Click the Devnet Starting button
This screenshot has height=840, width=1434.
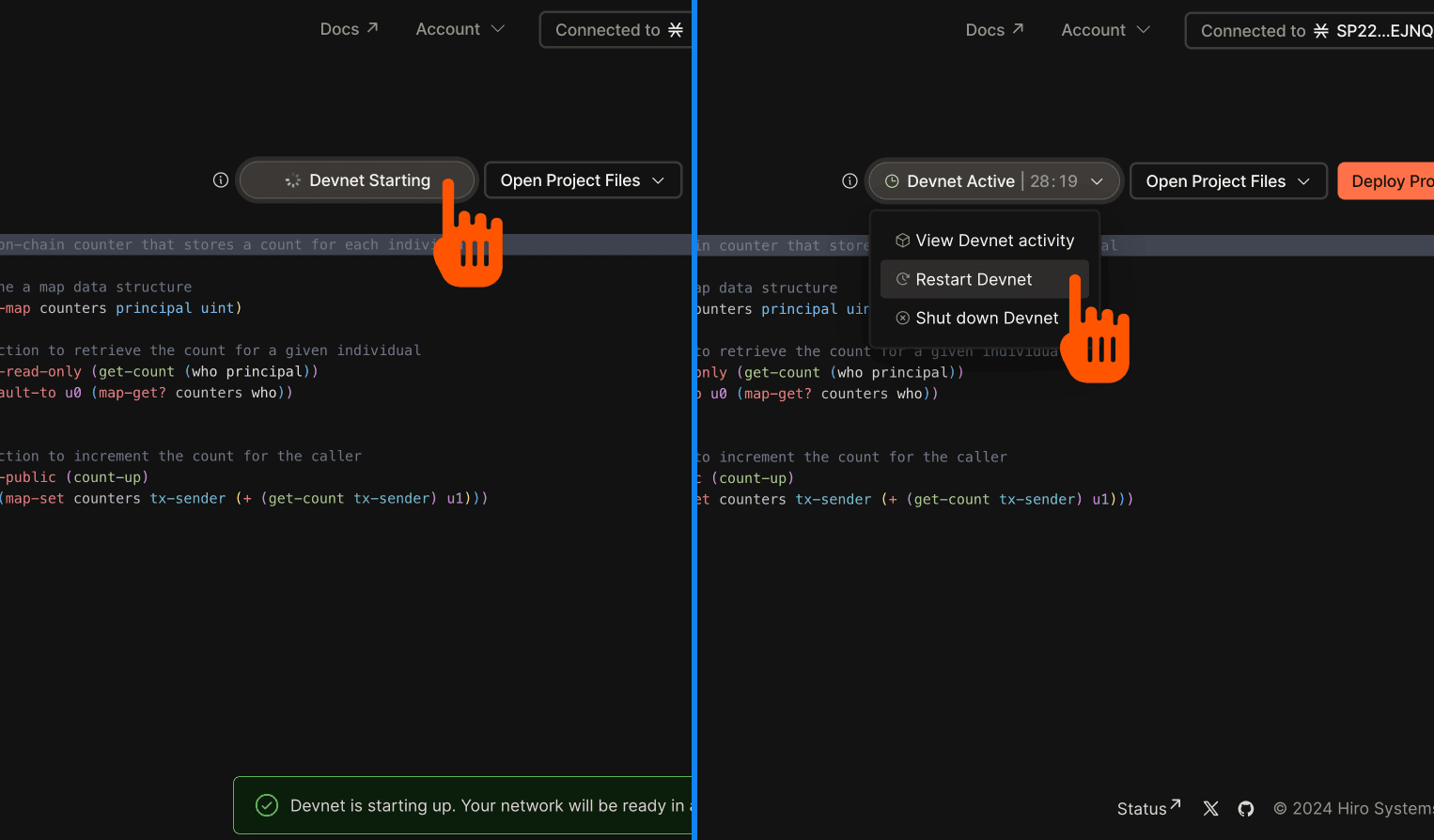(357, 179)
